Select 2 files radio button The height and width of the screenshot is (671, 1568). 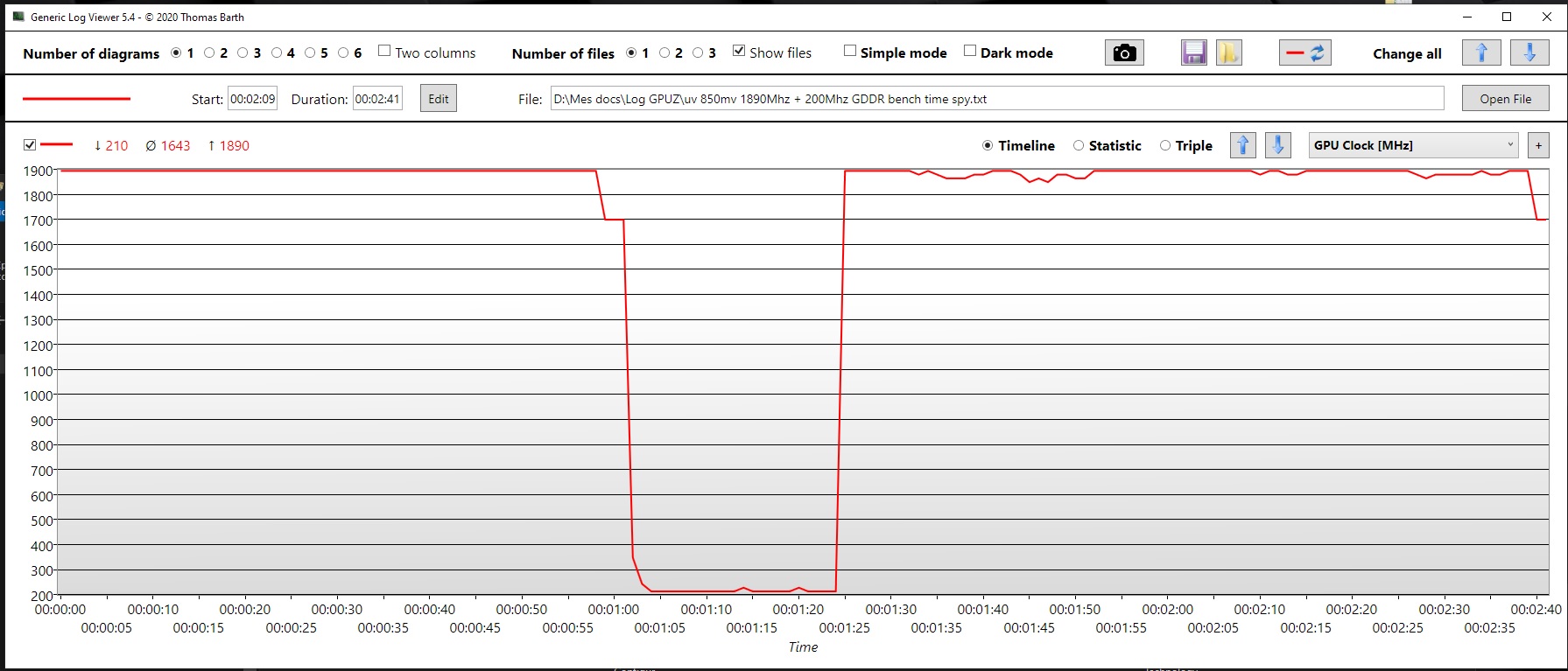(x=664, y=52)
